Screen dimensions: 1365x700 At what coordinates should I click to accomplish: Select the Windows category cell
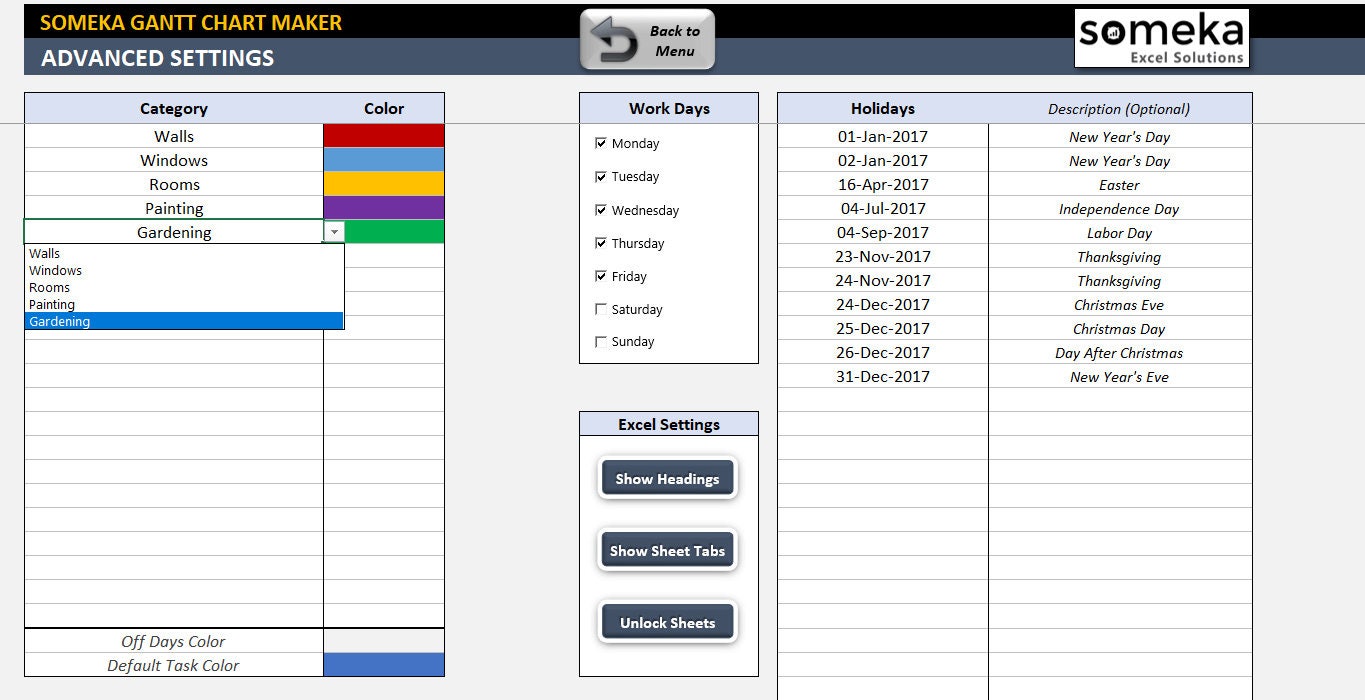click(x=174, y=160)
